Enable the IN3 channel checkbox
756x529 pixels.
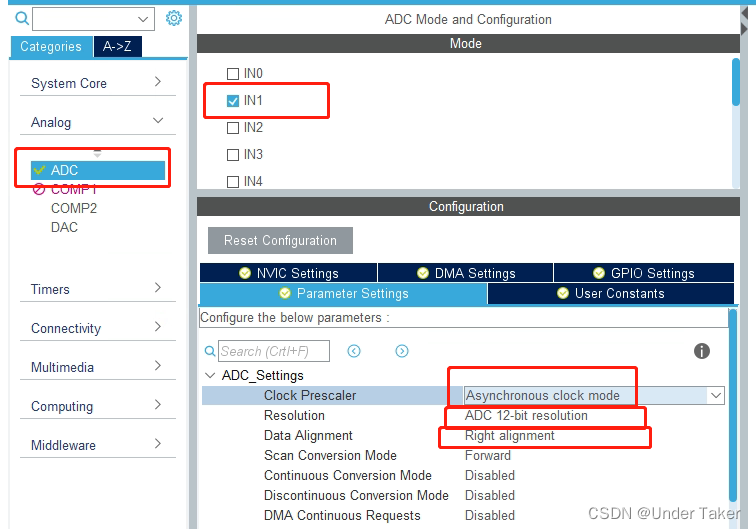(233, 155)
